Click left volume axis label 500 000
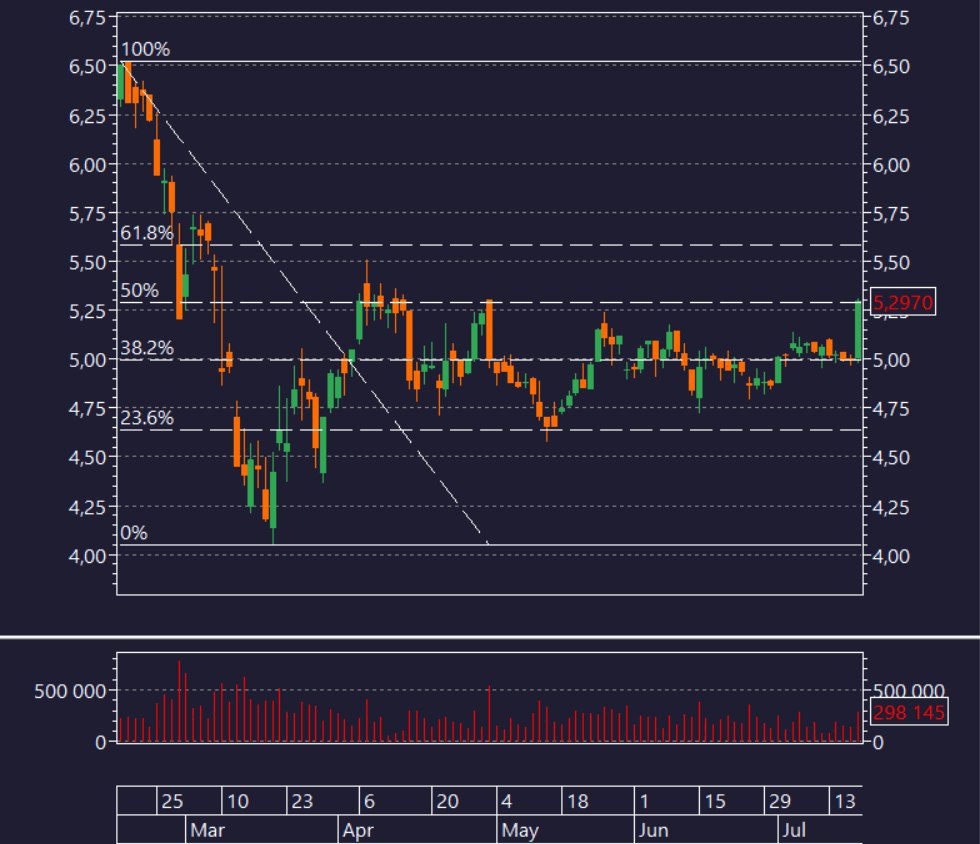The width and height of the screenshot is (980, 844). click(70, 691)
